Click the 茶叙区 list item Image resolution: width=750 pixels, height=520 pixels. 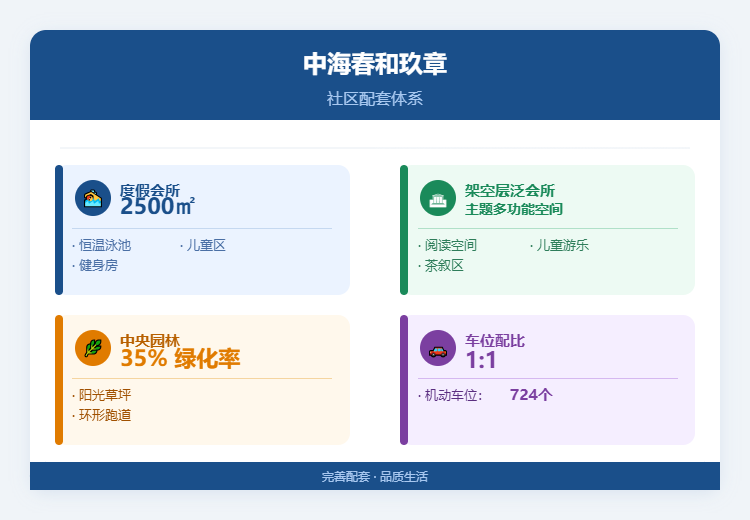[x=441, y=266]
